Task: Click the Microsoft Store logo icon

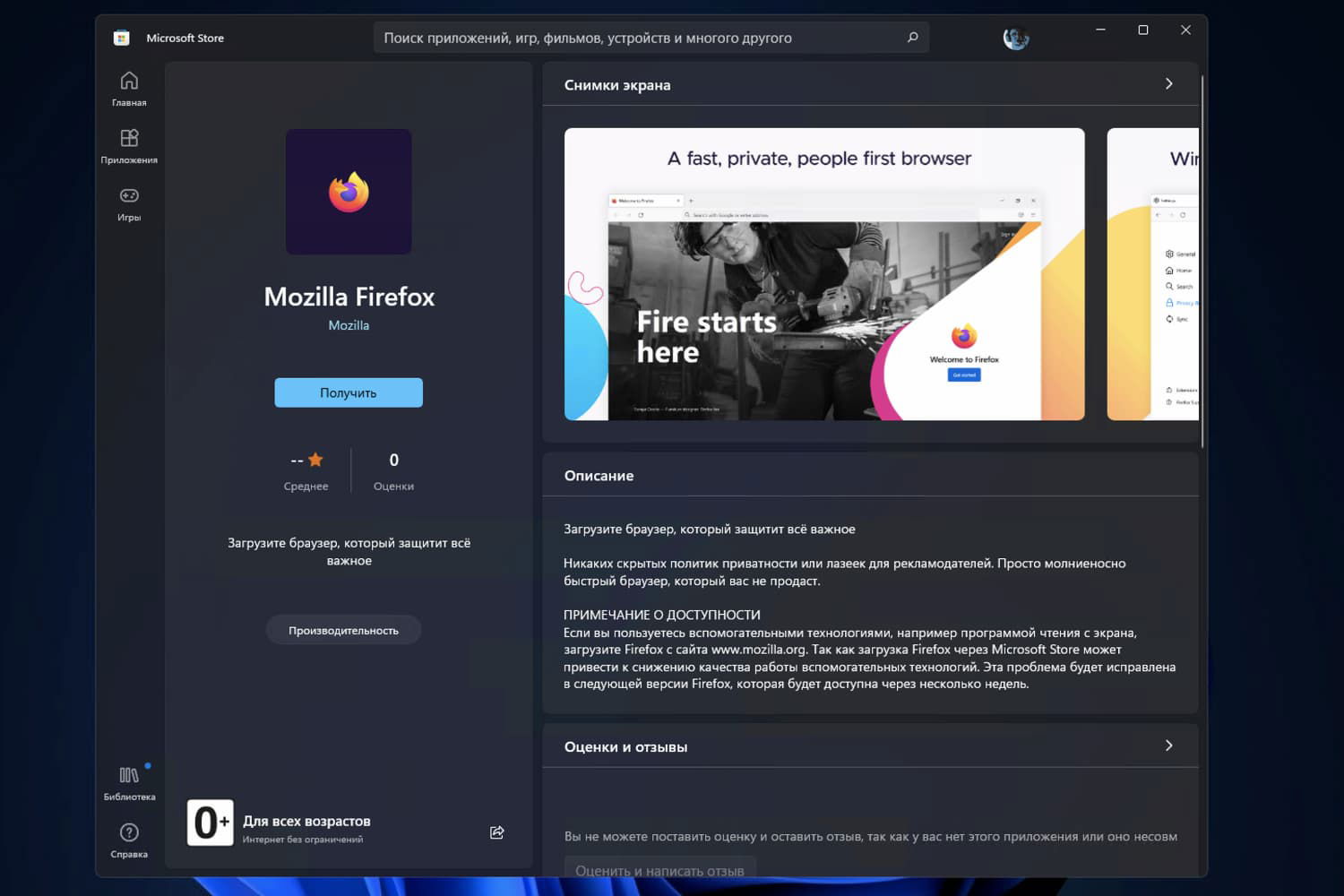Action: (122, 38)
